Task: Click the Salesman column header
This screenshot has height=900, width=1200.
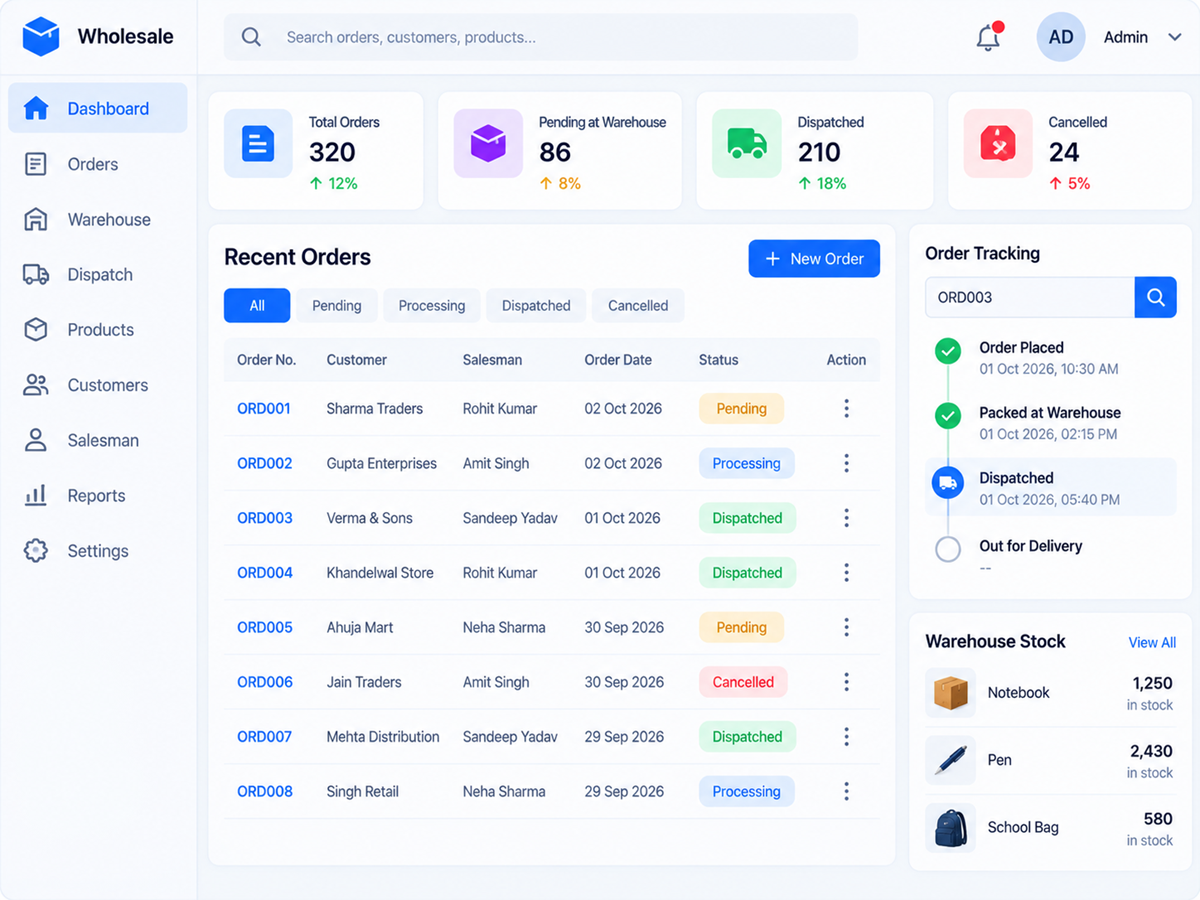Action: pyautogui.click(x=492, y=360)
